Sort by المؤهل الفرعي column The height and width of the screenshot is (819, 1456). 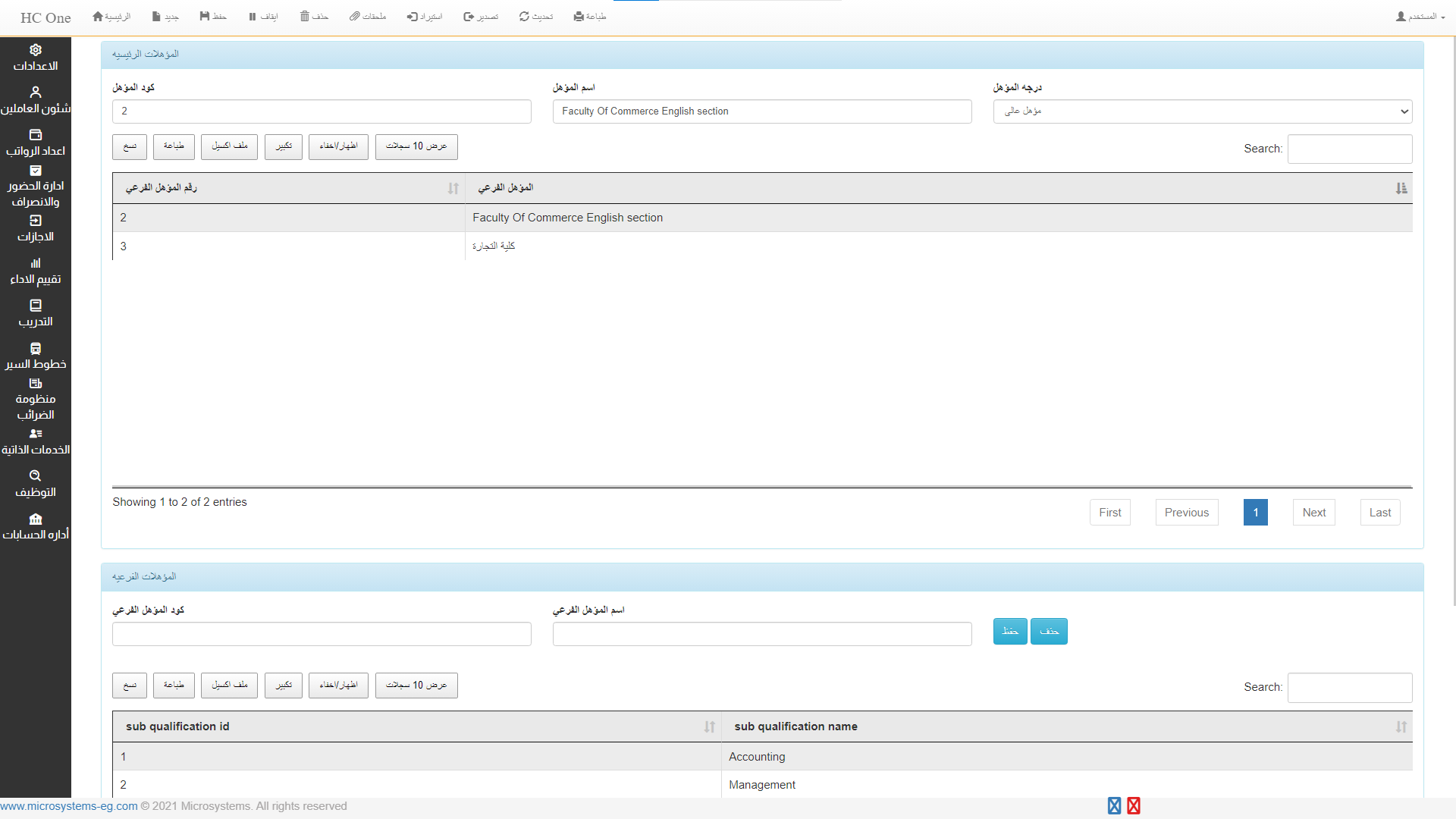pos(939,188)
